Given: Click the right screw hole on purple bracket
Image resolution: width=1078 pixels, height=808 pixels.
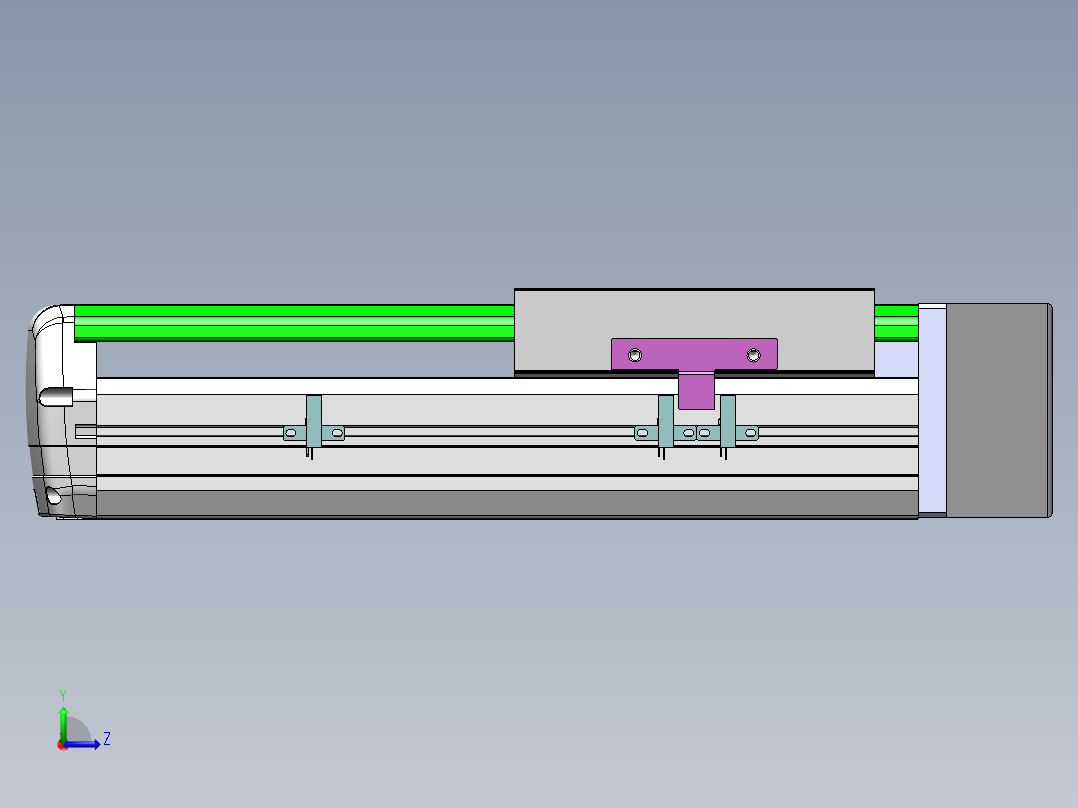Looking at the screenshot, I should [754, 356].
